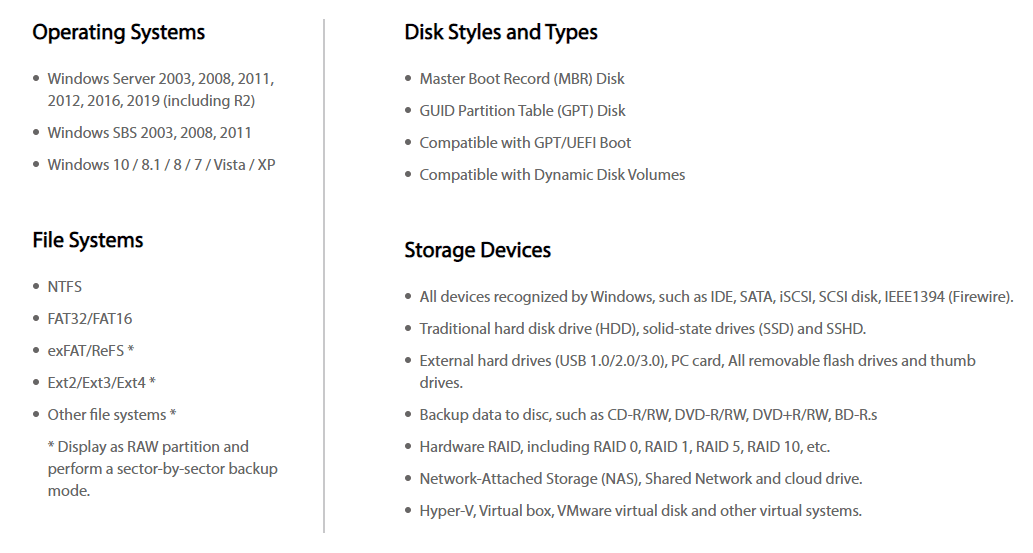Image resolution: width=1033 pixels, height=553 pixels.
Task: Click the exFAT/ReFS item
Action: click(91, 351)
